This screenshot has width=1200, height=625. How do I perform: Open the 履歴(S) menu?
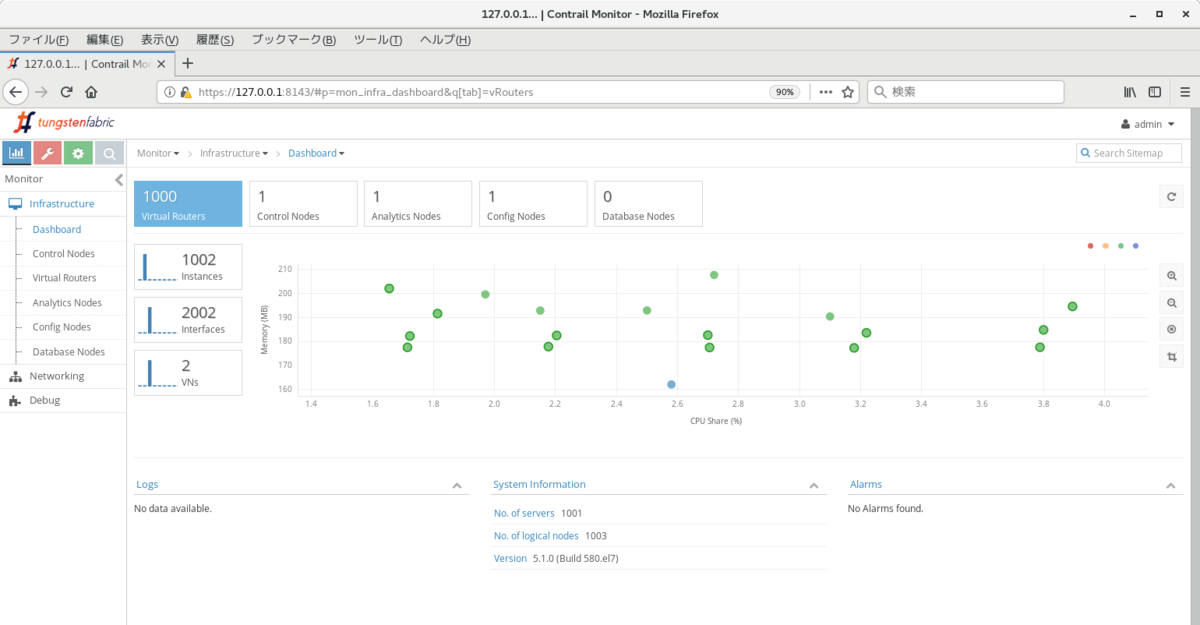tap(214, 39)
